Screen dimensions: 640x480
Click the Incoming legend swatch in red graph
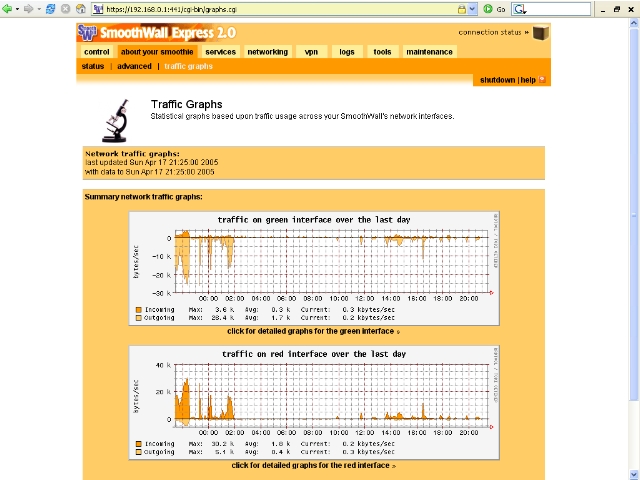pyautogui.click(x=138, y=444)
